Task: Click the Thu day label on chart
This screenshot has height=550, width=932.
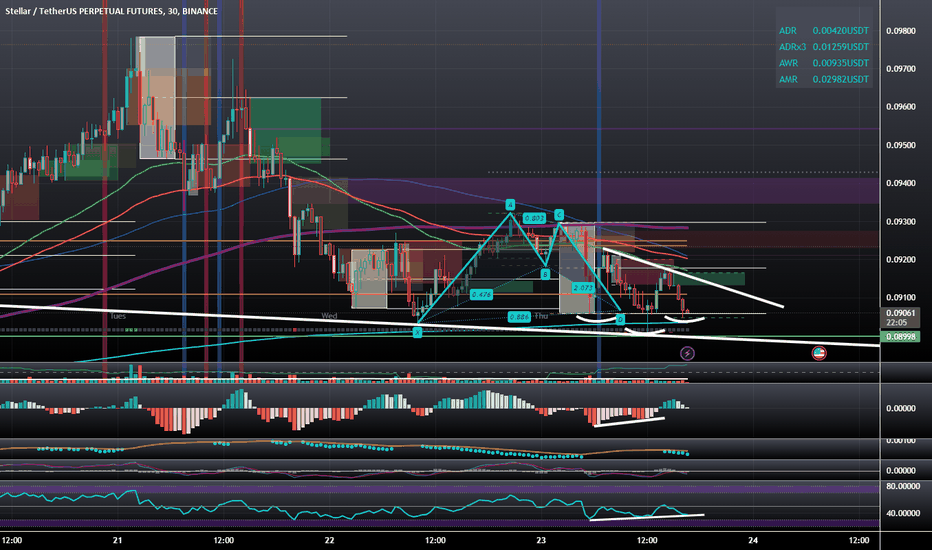Action: tap(541, 316)
